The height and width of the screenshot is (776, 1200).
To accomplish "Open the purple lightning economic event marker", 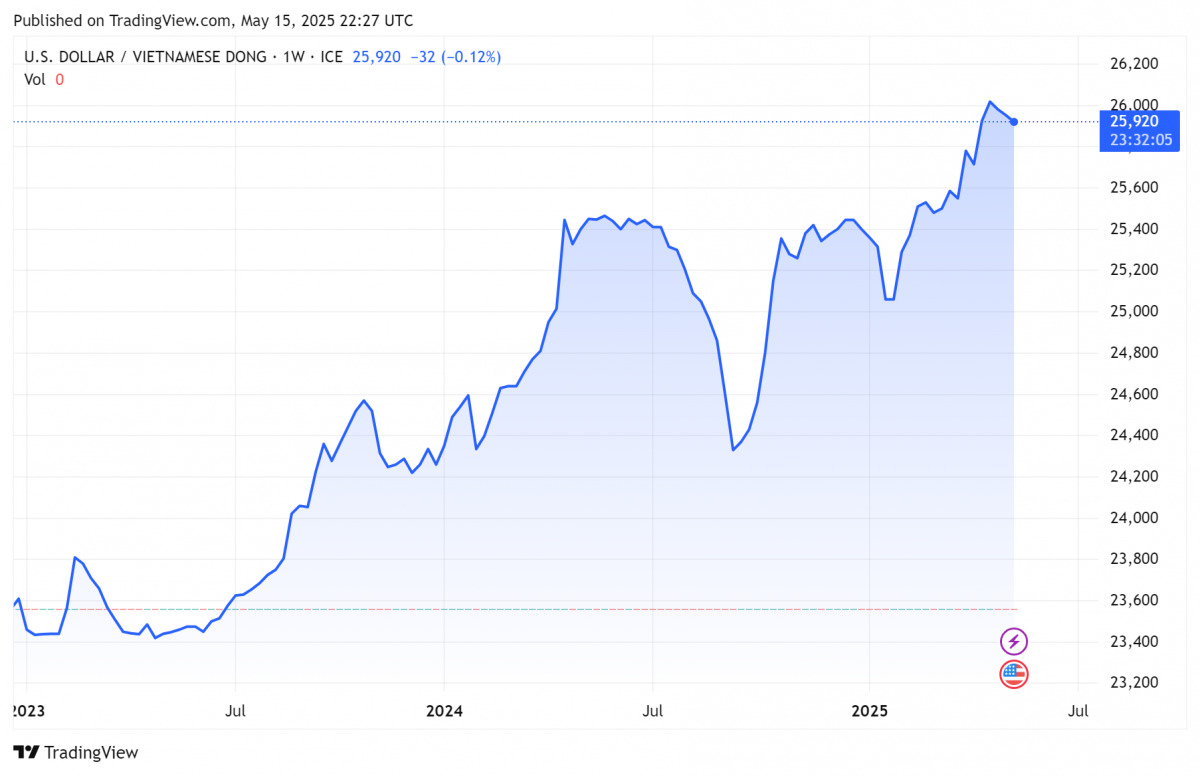I will pos(1014,641).
